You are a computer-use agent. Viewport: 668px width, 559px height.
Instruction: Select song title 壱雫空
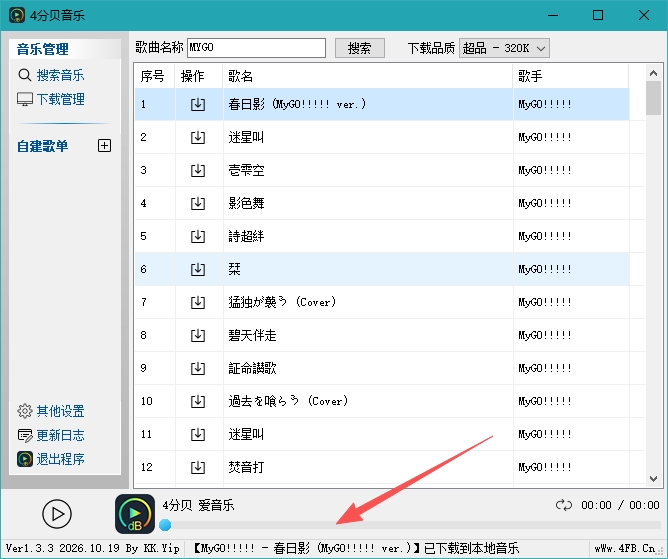pyautogui.click(x=246, y=170)
